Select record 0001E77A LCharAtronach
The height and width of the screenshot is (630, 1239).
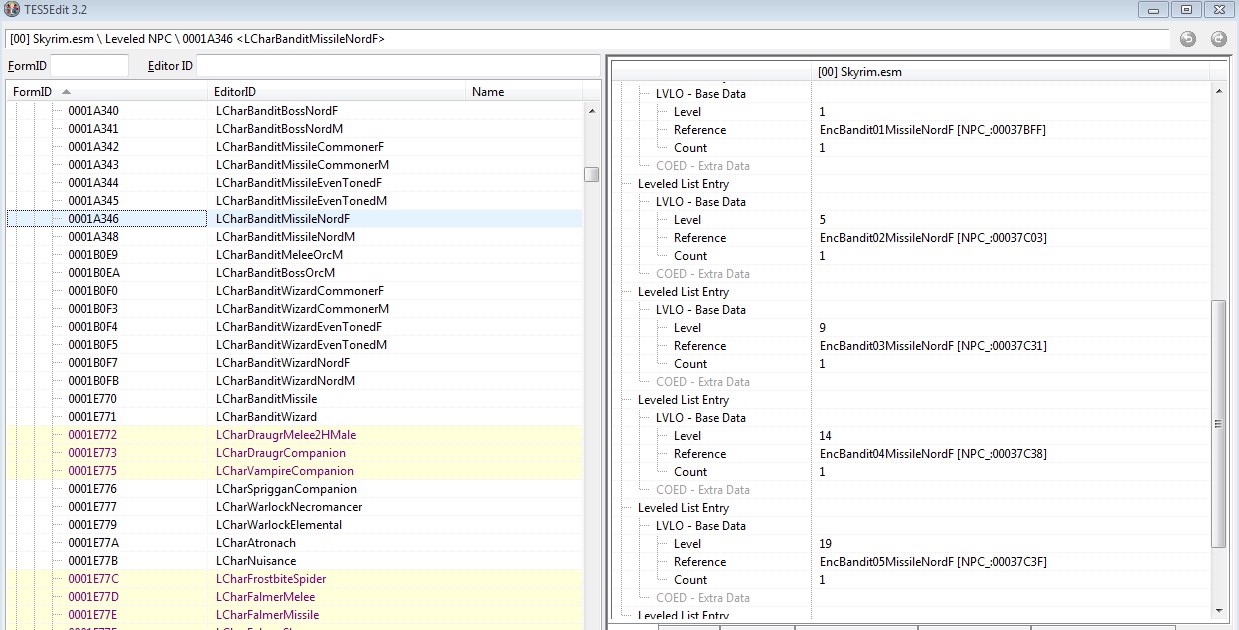point(294,543)
